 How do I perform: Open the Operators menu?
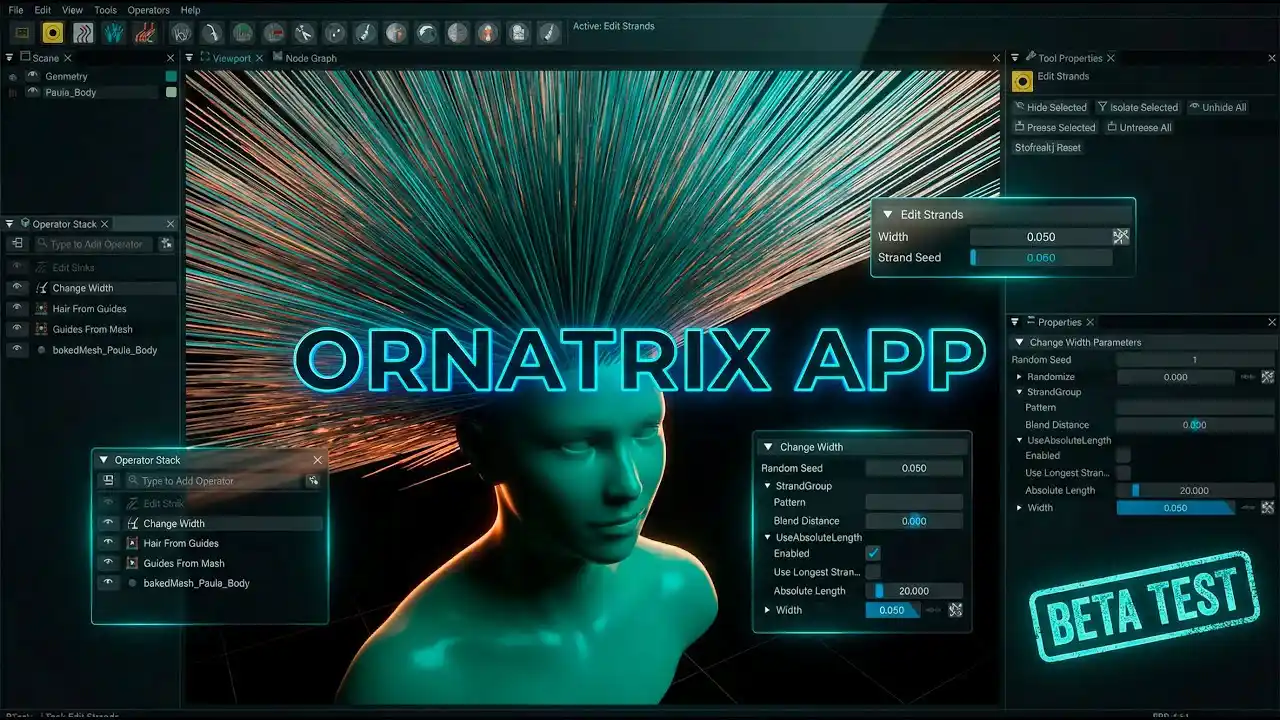click(148, 10)
